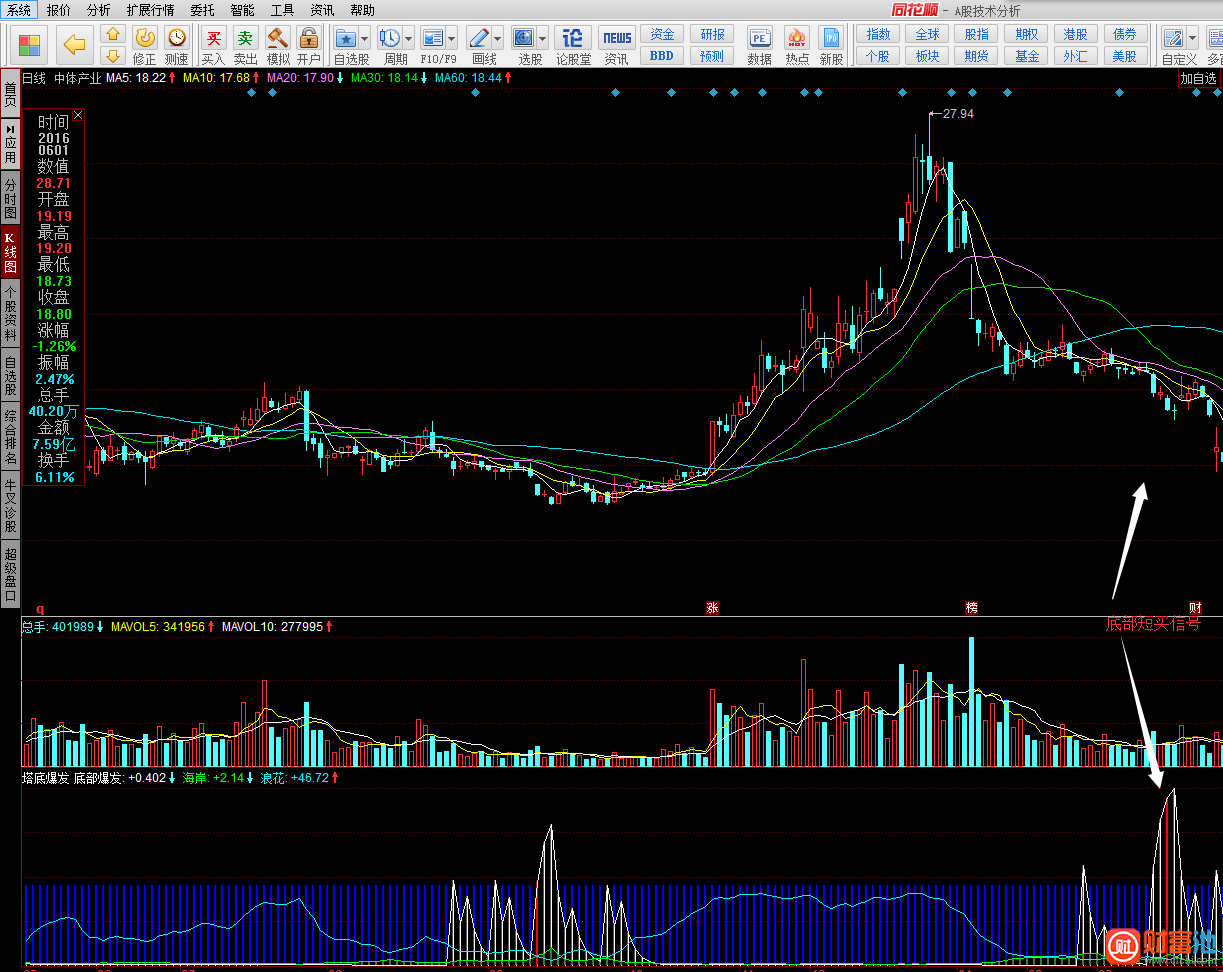Viewport: 1223px width, 972px height.
Task: Click the 资金 button
Action: (662, 34)
